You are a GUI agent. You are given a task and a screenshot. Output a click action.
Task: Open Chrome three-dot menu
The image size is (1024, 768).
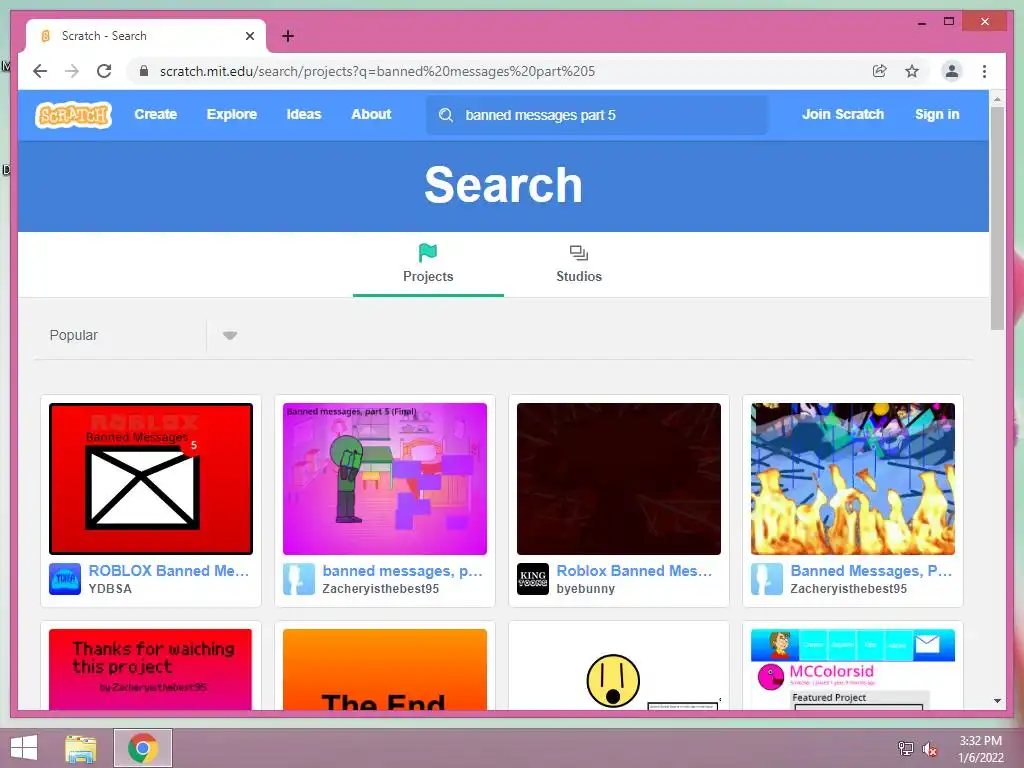pyautogui.click(x=984, y=71)
